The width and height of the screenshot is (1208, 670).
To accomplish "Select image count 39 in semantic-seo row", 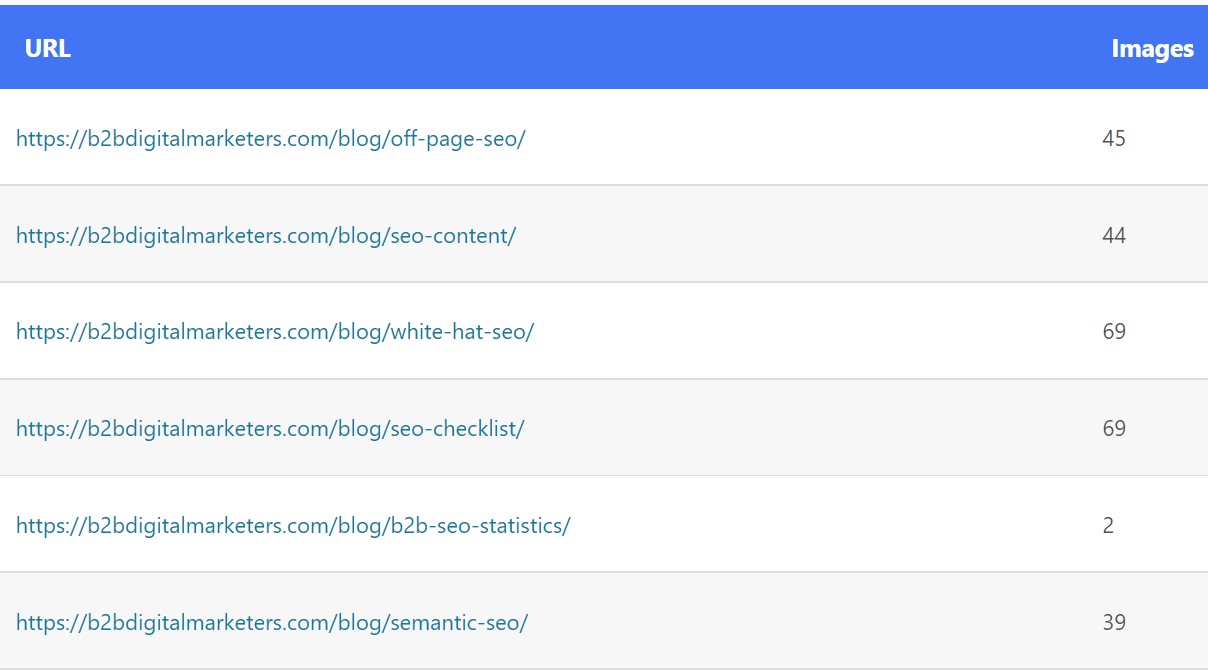I will tap(1114, 623).
